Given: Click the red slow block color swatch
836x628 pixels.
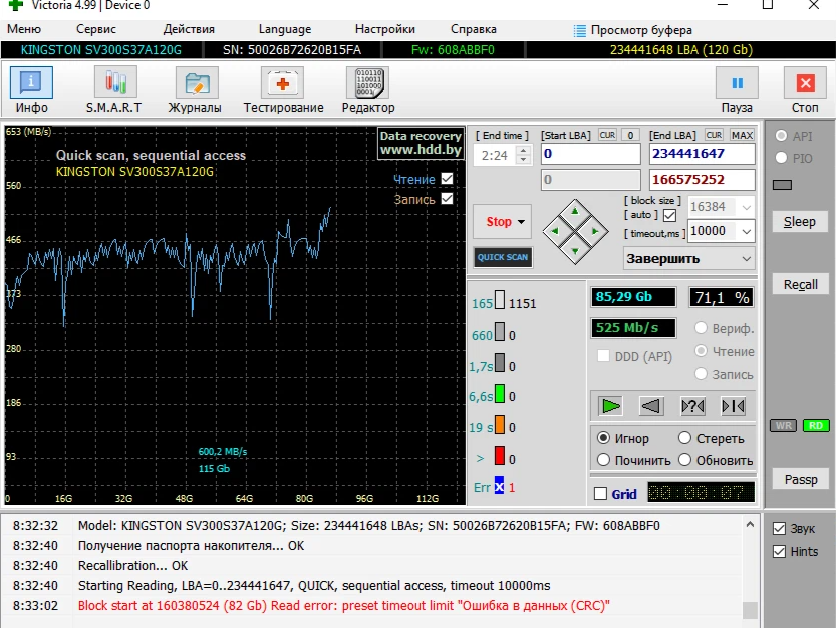Looking at the screenshot, I should (x=500, y=456).
